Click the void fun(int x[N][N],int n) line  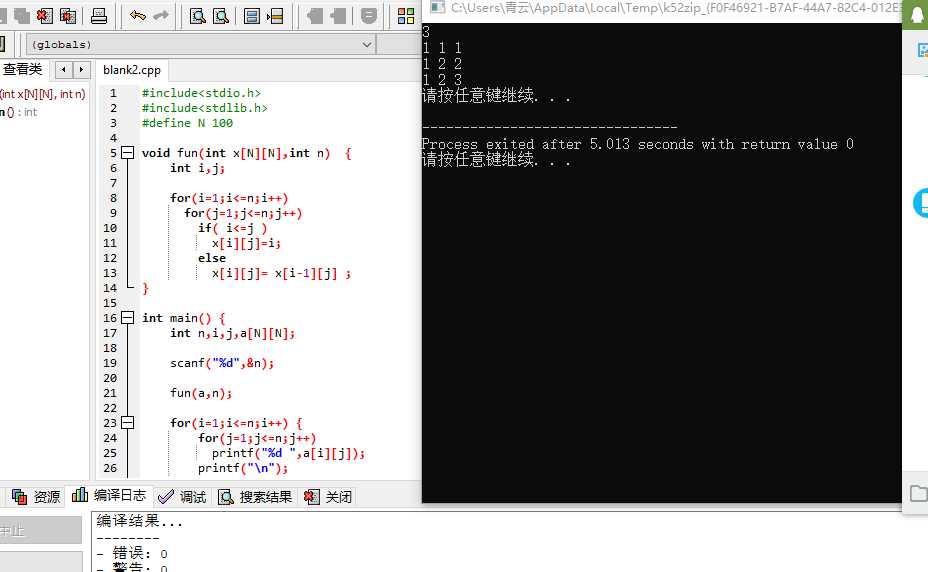(x=247, y=153)
